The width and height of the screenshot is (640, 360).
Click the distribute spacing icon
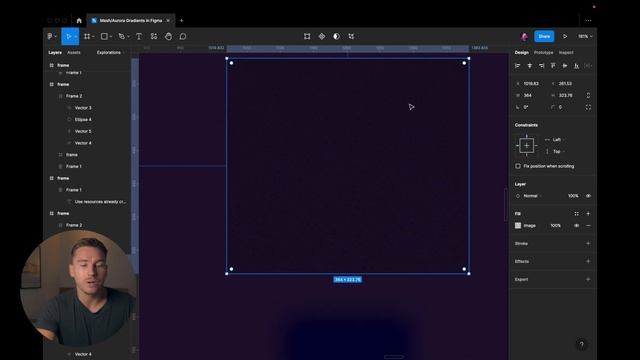click(588, 66)
